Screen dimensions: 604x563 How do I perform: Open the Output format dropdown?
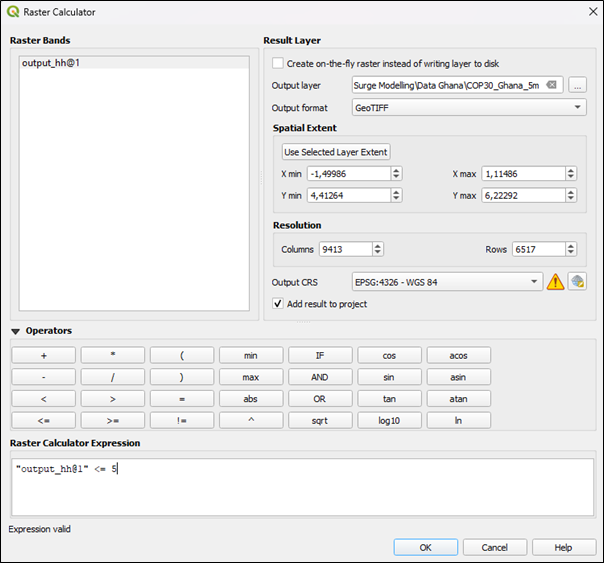[x=469, y=107]
